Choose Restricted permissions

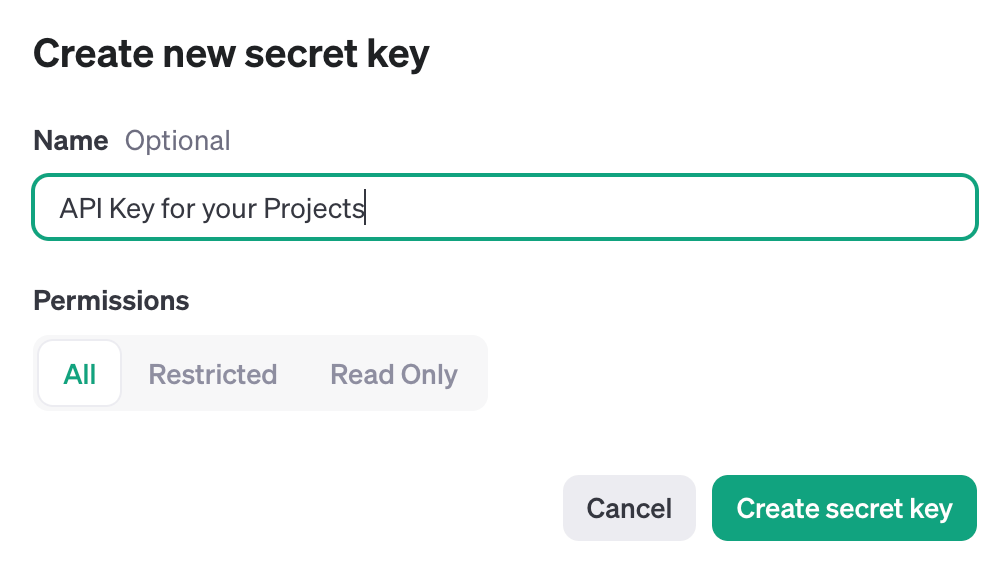pyautogui.click(x=212, y=374)
